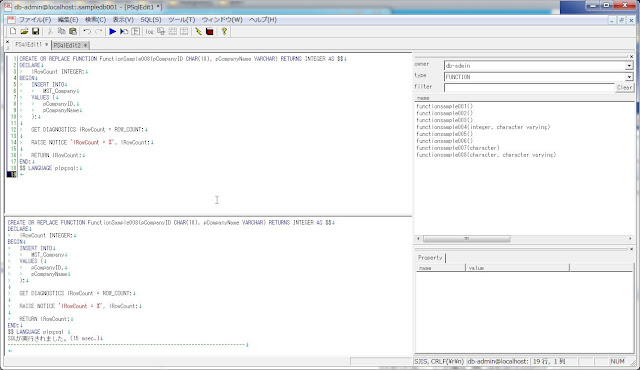The height and width of the screenshot is (370, 640).
Task: Click line 19 in the editor gutter
Action: click(12, 175)
